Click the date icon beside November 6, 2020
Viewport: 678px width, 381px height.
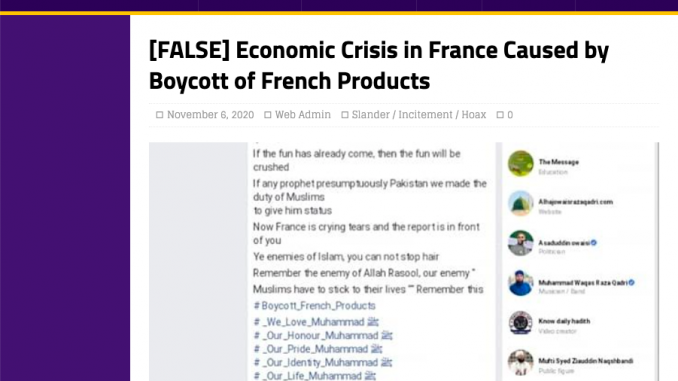[x=160, y=115]
